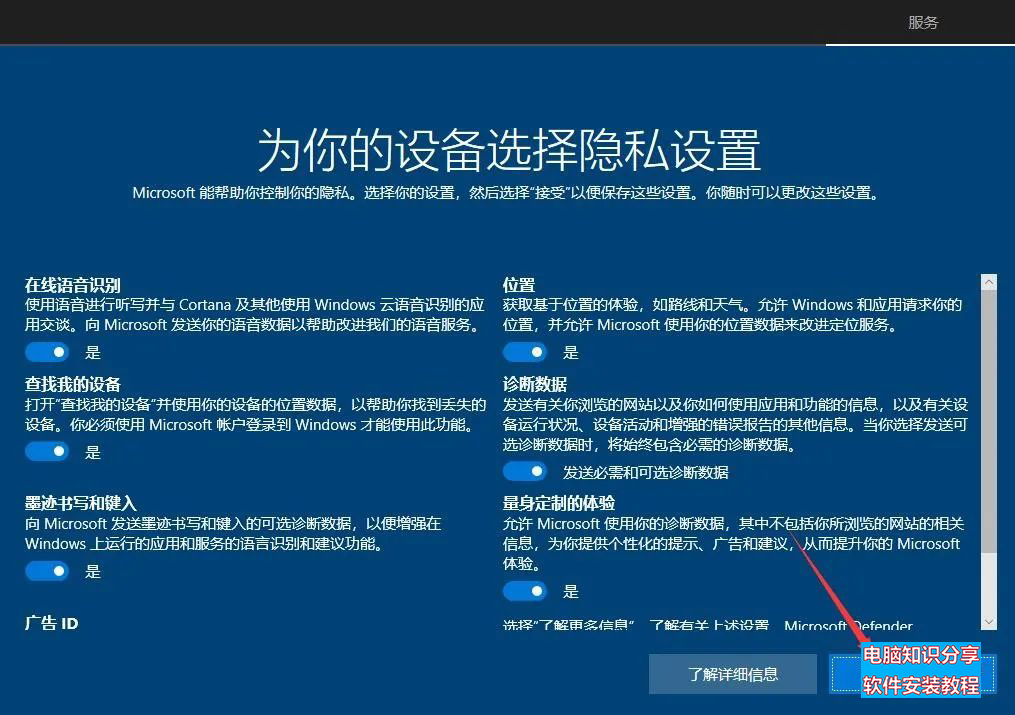
Task: Click the vertical scrollbar thumb
Action: (x=989, y=420)
